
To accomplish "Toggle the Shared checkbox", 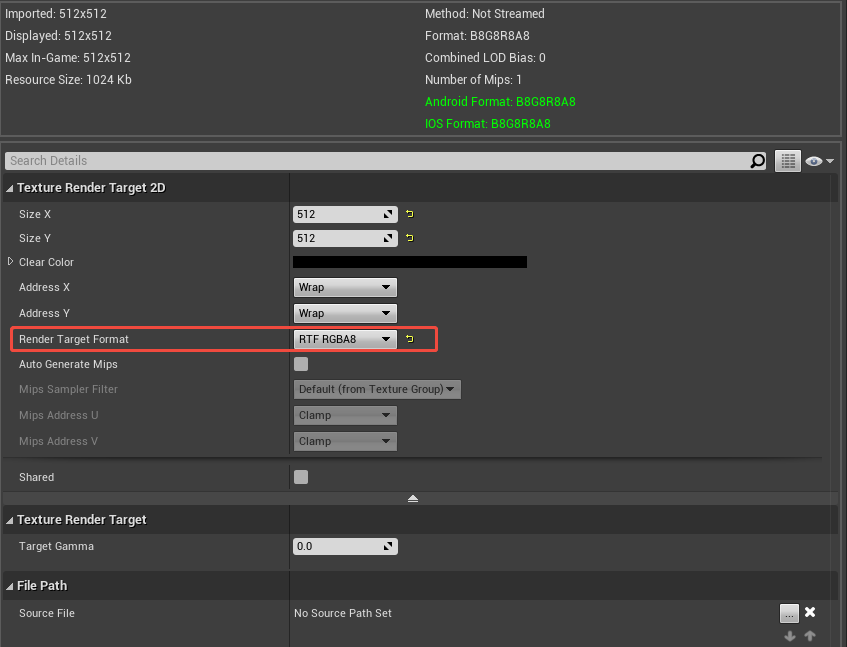I will point(301,477).
